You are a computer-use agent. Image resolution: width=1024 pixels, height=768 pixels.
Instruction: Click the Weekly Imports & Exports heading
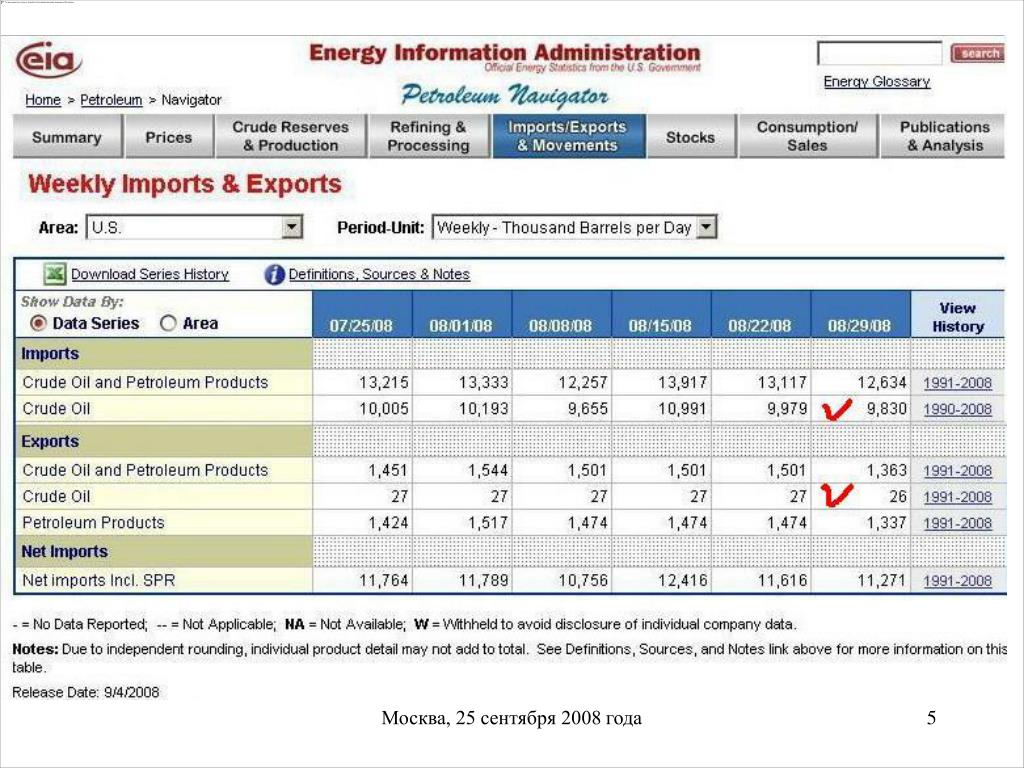pyautogui.click(x=185, y=184)
